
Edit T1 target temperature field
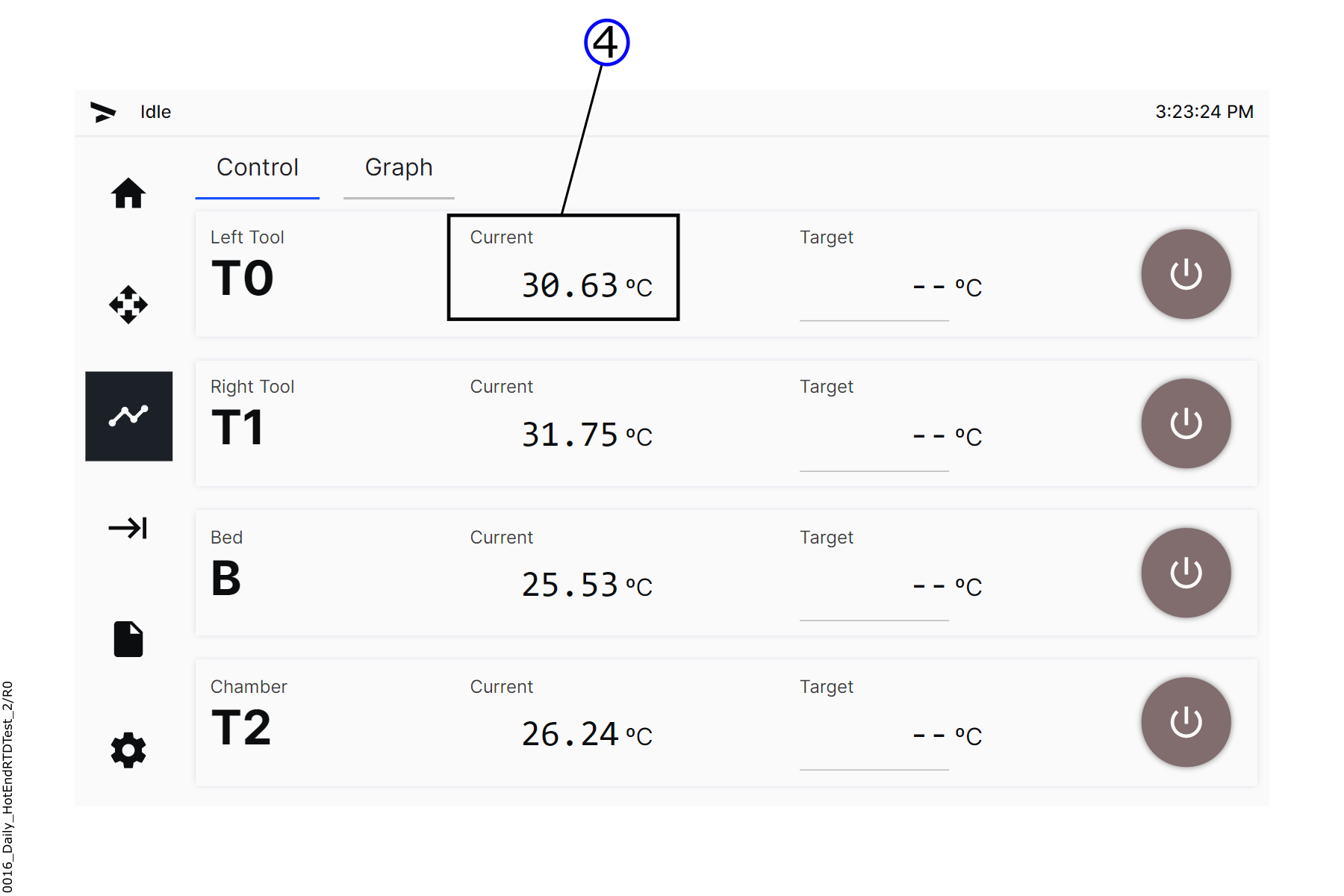(x=874, y=438)
